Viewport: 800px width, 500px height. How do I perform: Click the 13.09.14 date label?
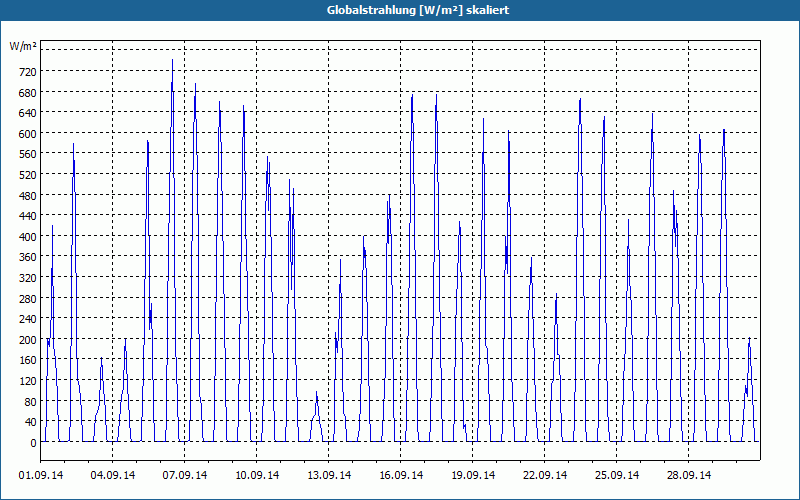click(329, 475)
